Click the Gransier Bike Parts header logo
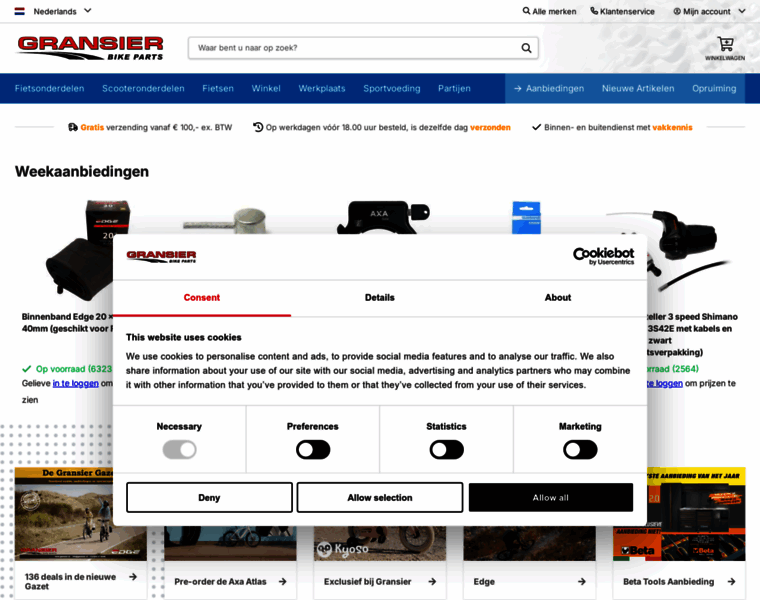The height and width of the screenshot is (600, 760). pyautogui.click(x=90, y=48)
